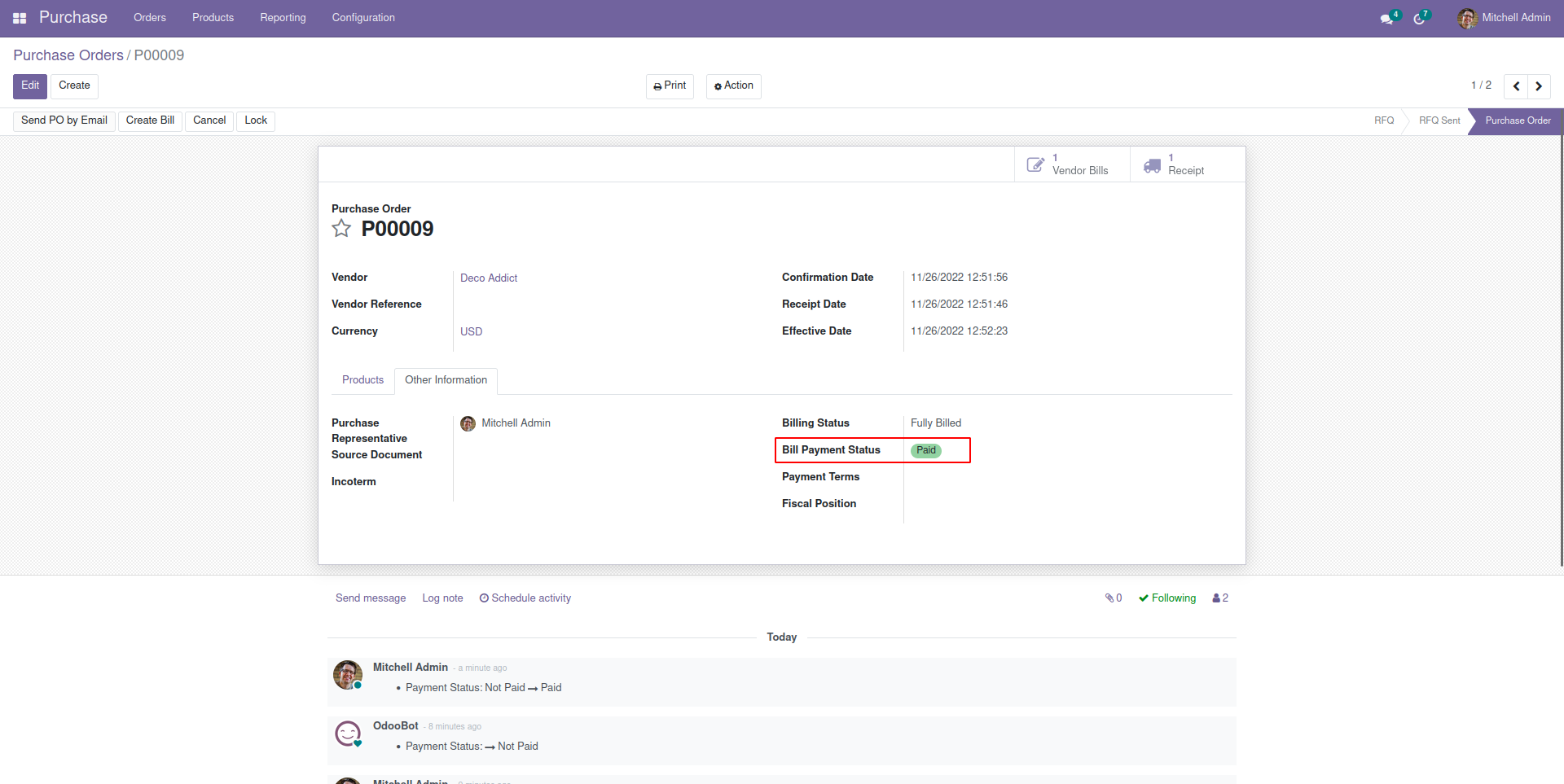Click effective date 11/26/2022 12:52:23

point(959,331)
